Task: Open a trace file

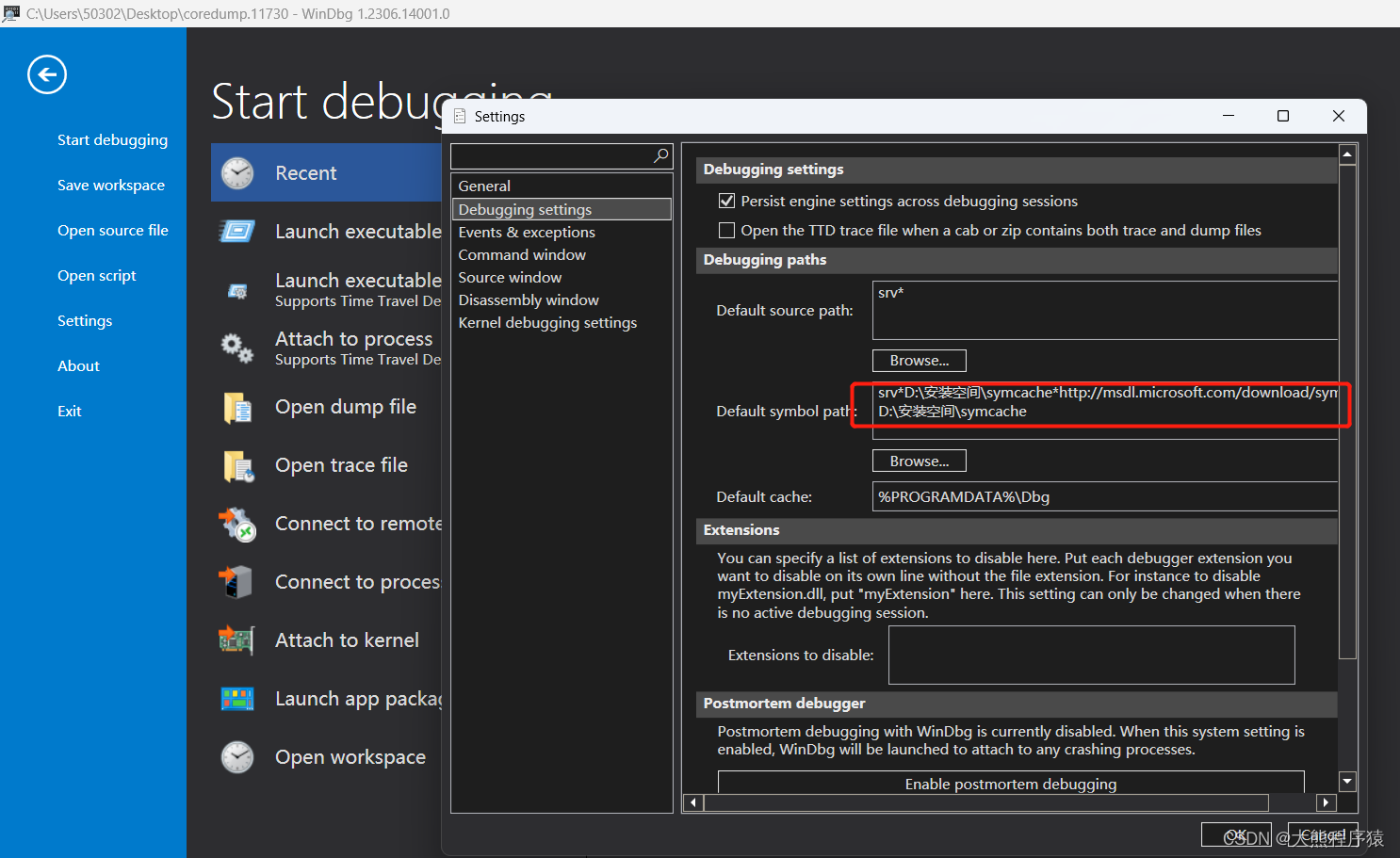Action: point(341,465)
